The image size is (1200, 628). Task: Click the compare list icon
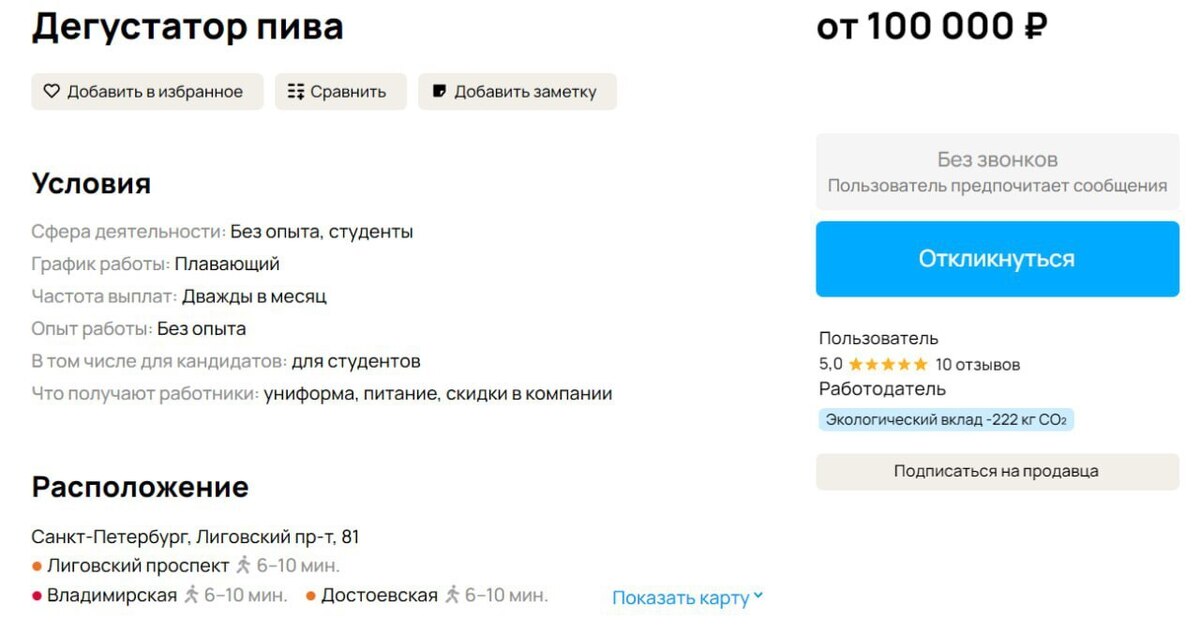pos(295,91)
